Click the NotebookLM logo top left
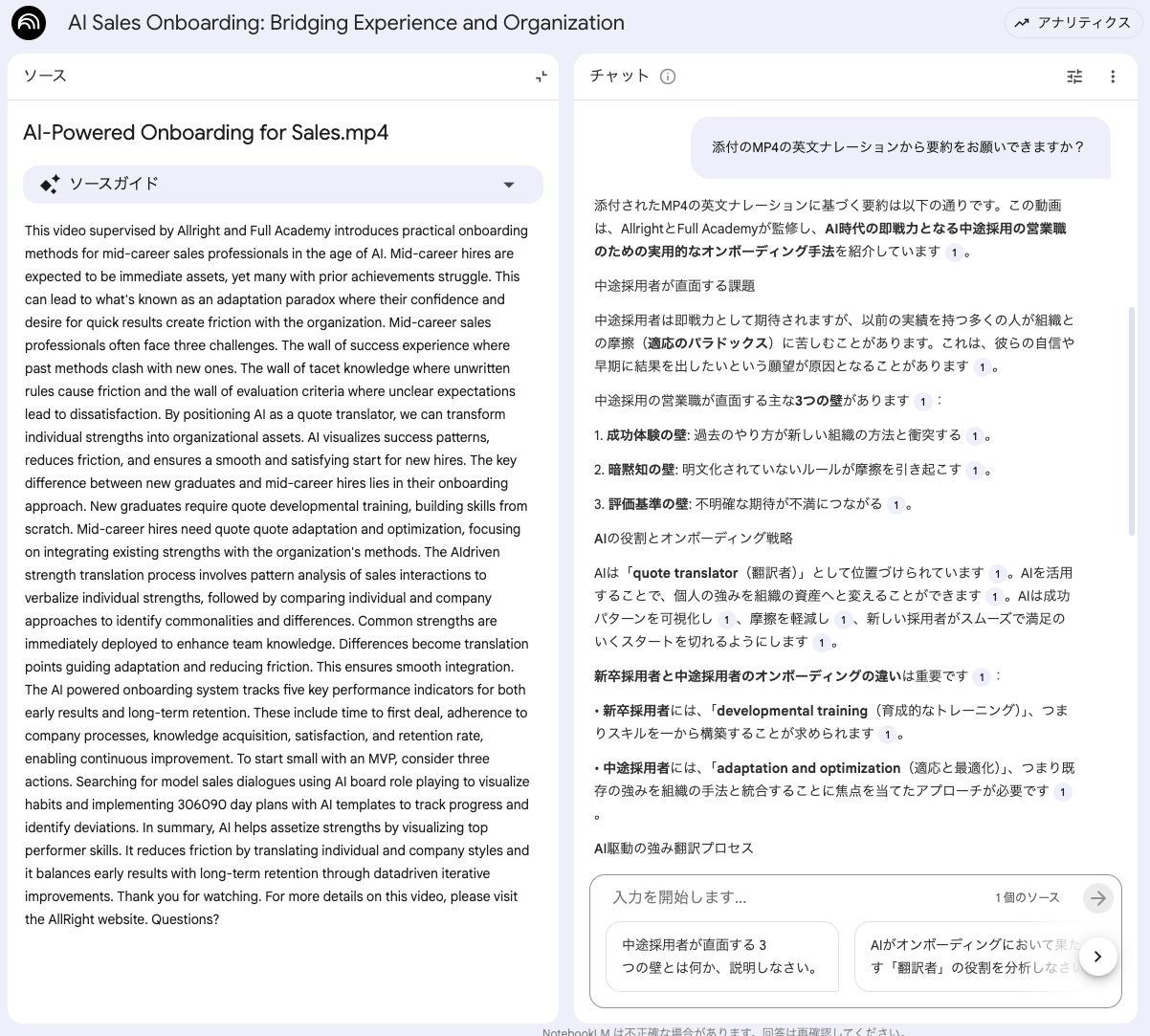This screenshot has width=1150, height=1036. point(29,22)
